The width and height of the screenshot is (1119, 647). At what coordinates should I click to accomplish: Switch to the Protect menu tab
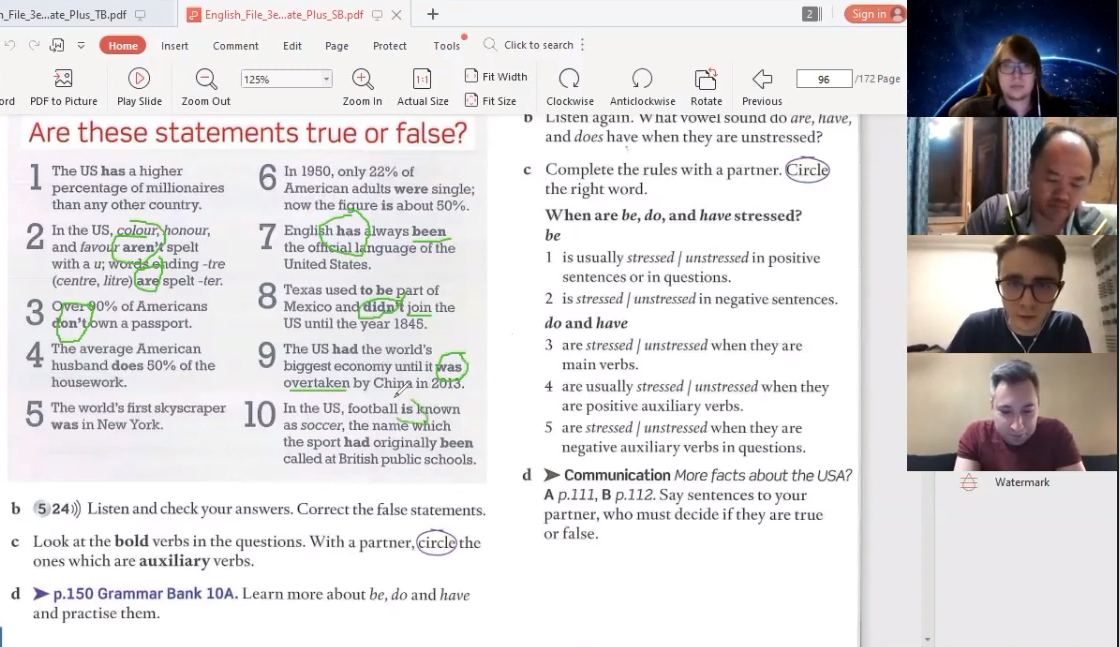(389, 46)
